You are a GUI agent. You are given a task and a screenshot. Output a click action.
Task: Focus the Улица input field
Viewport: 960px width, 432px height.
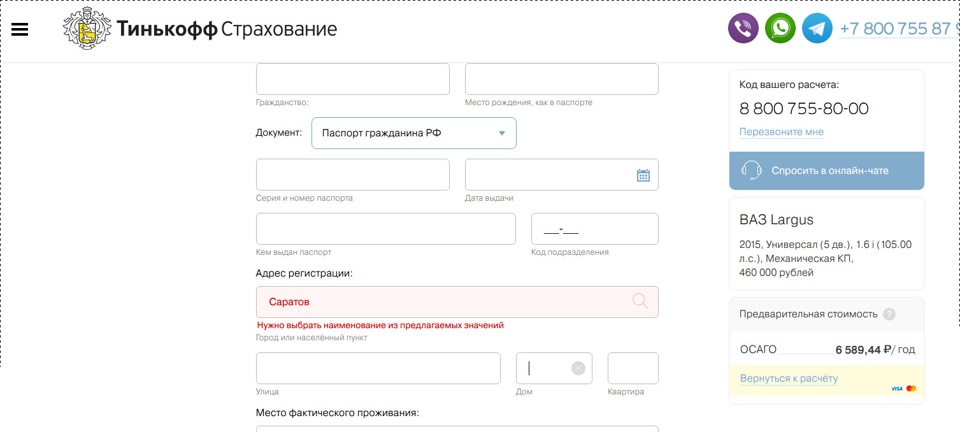point(378,368)
